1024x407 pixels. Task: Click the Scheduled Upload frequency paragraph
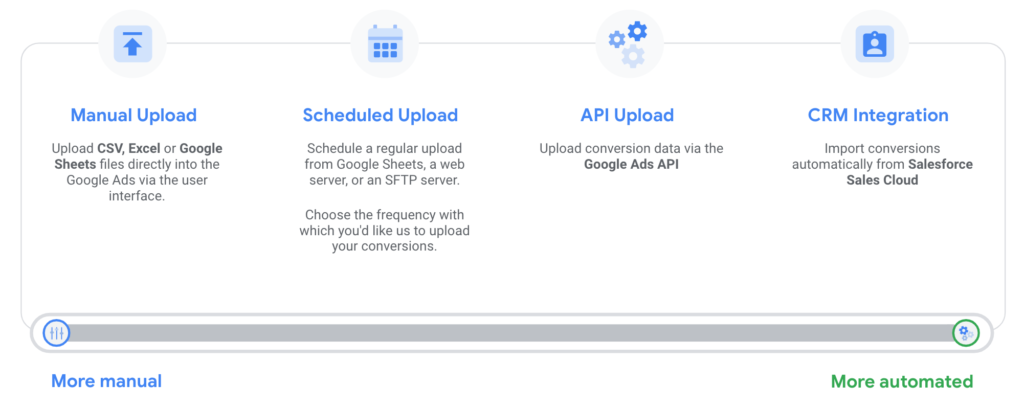384,231
